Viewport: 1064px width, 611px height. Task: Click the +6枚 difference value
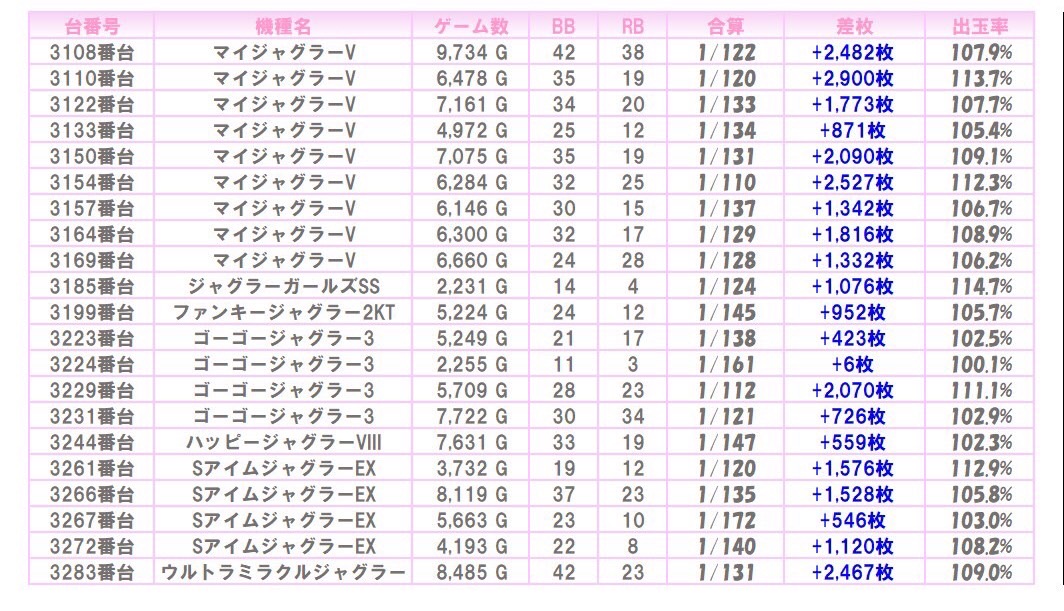(852, 365)
